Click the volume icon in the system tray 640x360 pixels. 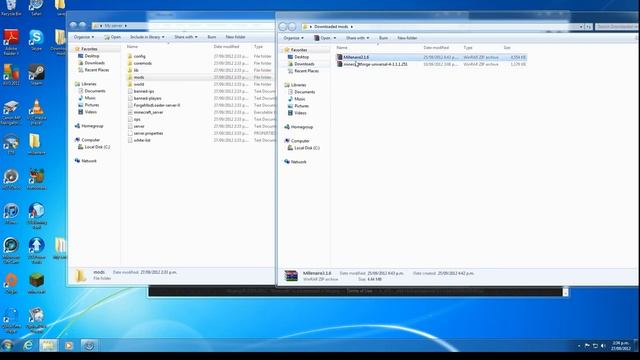pyautogui.click(x=603, y=346)
